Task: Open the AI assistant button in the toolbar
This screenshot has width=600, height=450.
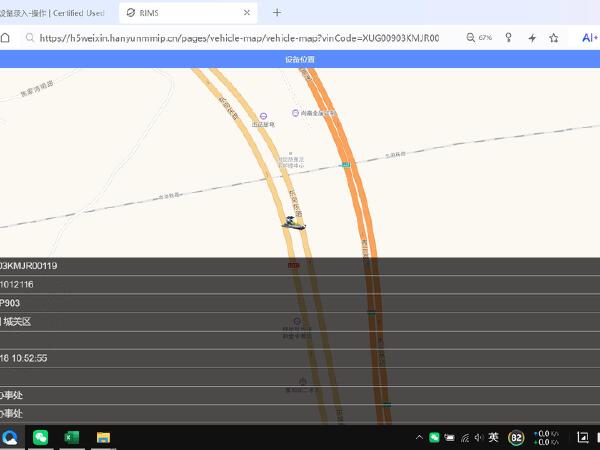Action: click(589, 38)
